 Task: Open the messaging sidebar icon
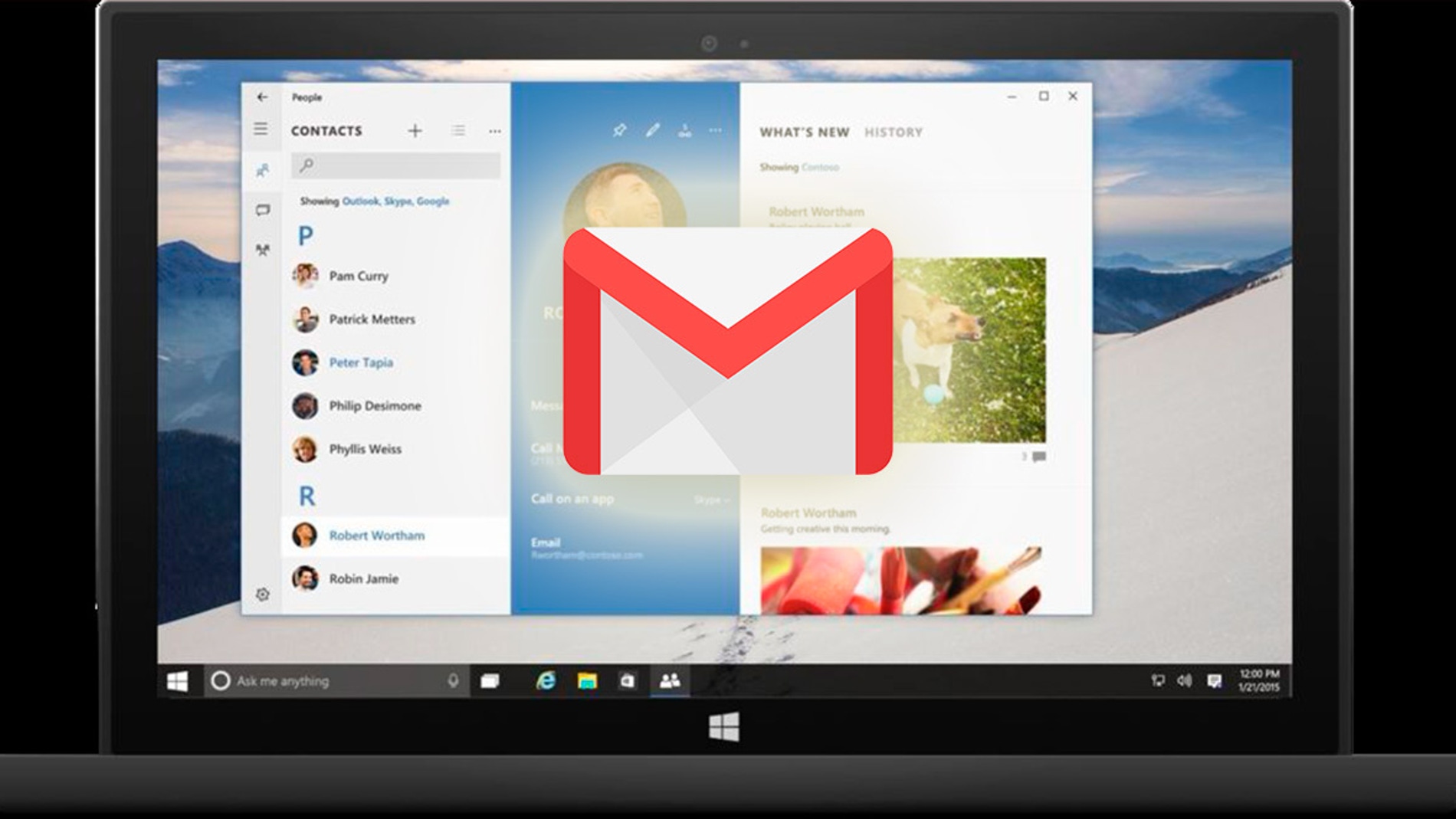262,210
